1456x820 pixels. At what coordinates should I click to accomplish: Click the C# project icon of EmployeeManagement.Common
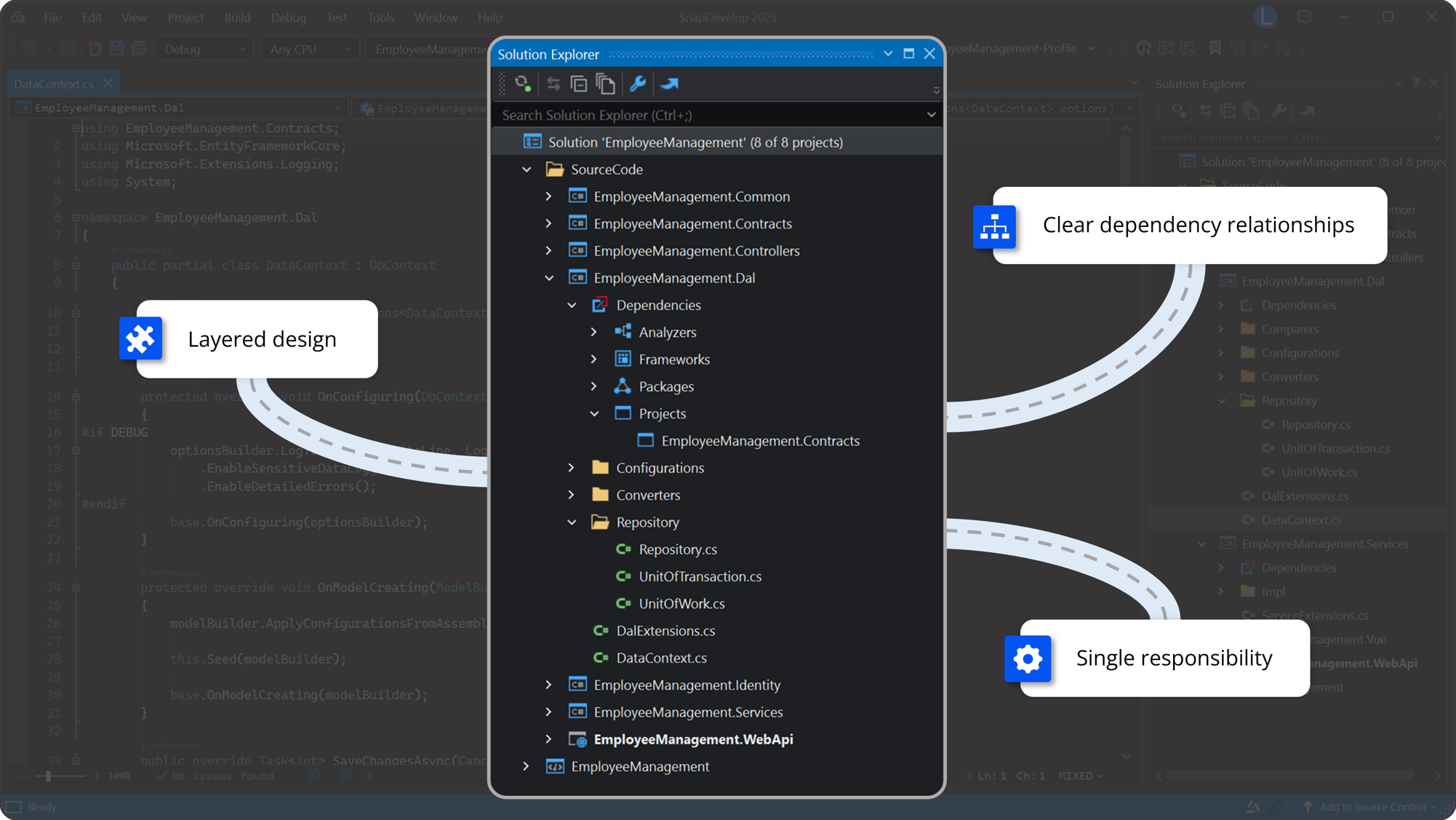pos(577,196)
